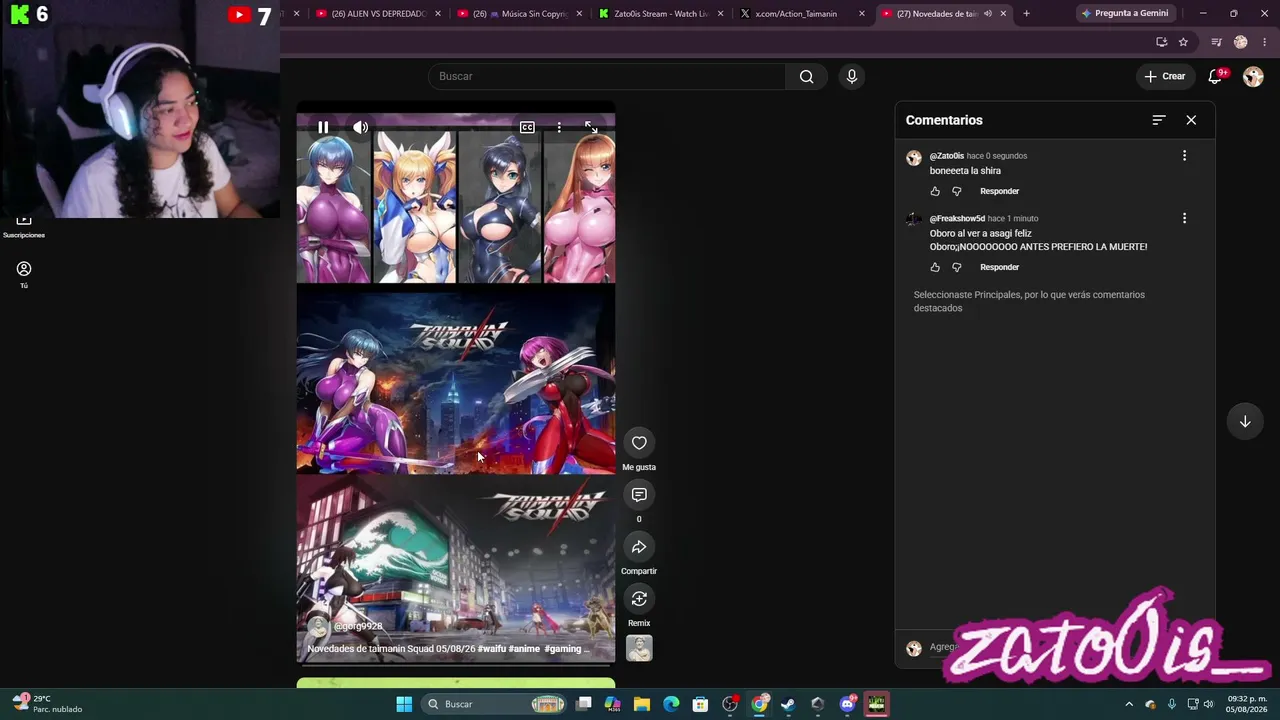Open the weather widget showing 29°C
This screenshot has height=720, width=1280.
coord(47,704)
